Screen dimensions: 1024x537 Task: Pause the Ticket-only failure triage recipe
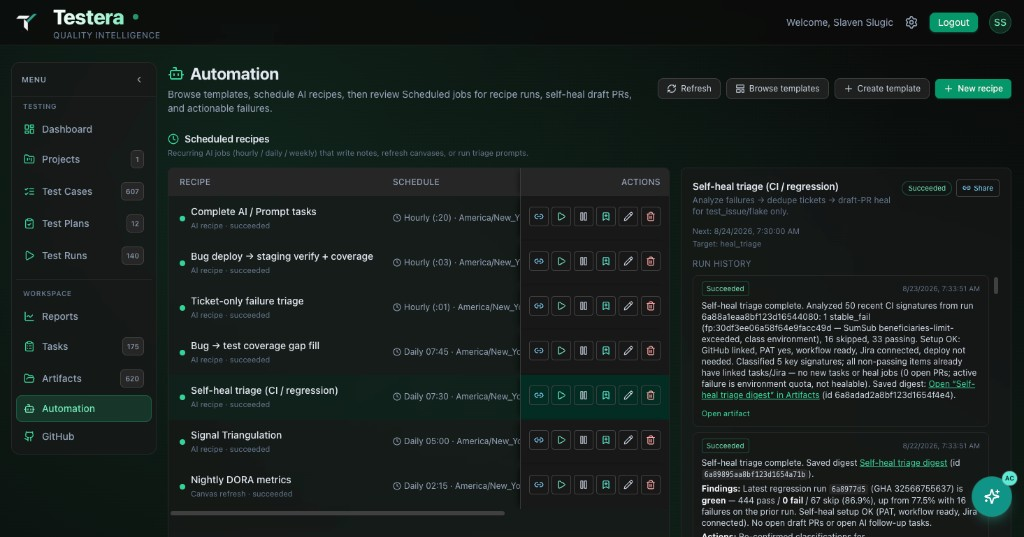pyautogui.click(x=583, y=306)
